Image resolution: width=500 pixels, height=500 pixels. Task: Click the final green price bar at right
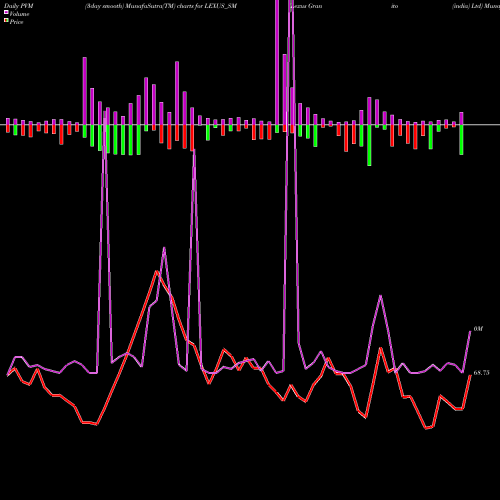tap(461, 140)
